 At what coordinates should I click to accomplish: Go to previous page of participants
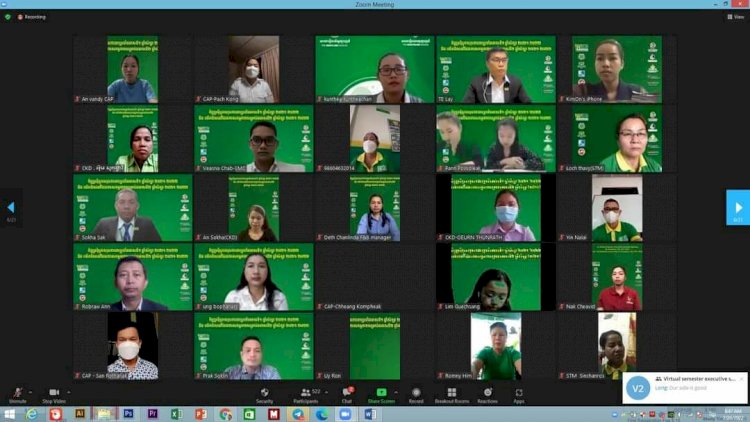click(x=11, y=208)
